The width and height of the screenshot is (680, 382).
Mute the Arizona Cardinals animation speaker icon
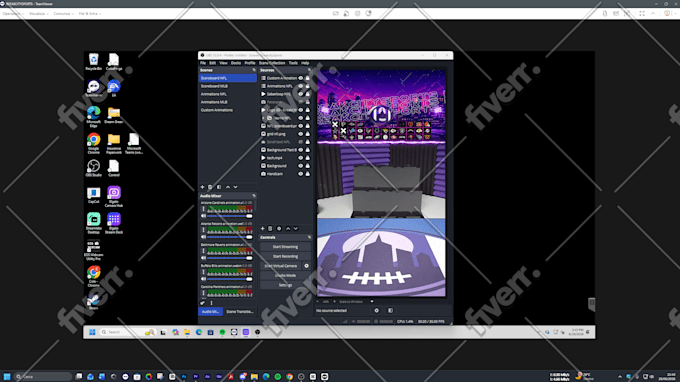[203, 216]
